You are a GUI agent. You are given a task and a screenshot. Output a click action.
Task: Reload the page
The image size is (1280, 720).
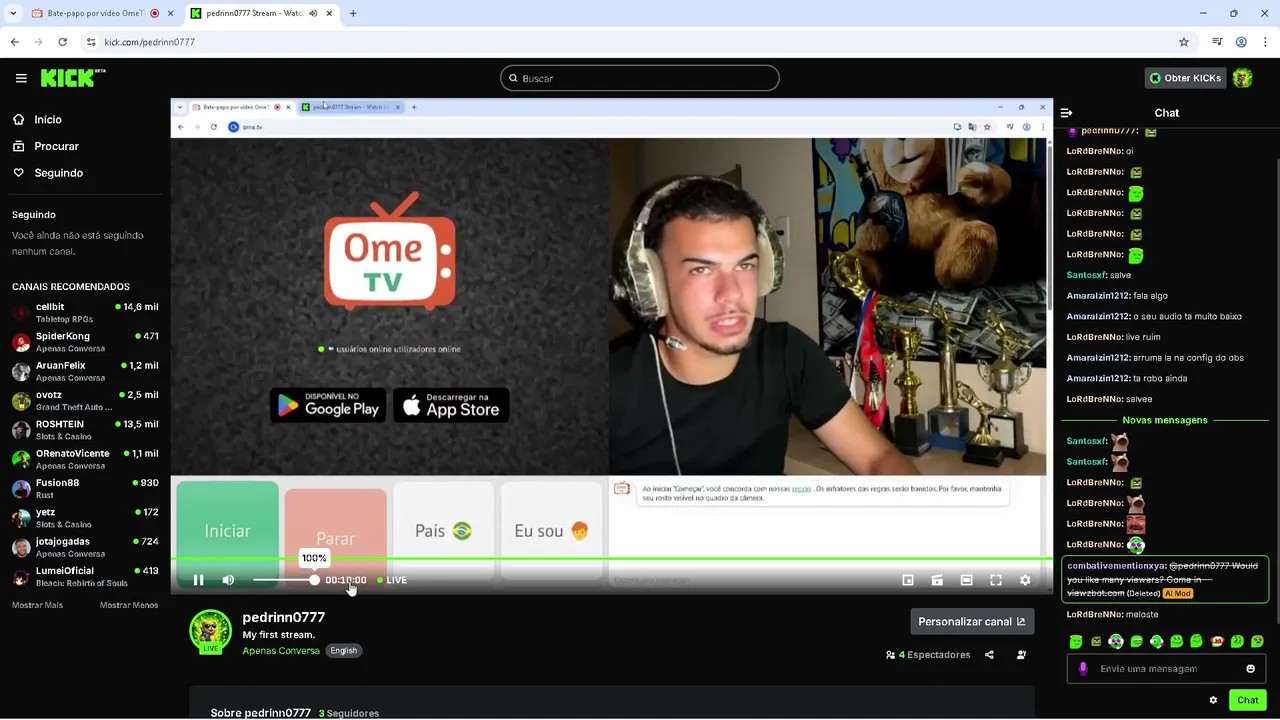[62, 42]
